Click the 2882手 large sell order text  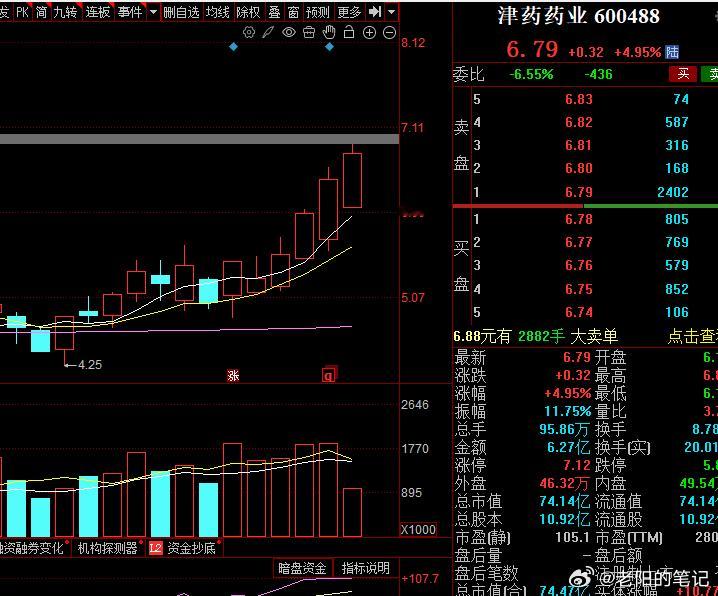coord(541,336)
